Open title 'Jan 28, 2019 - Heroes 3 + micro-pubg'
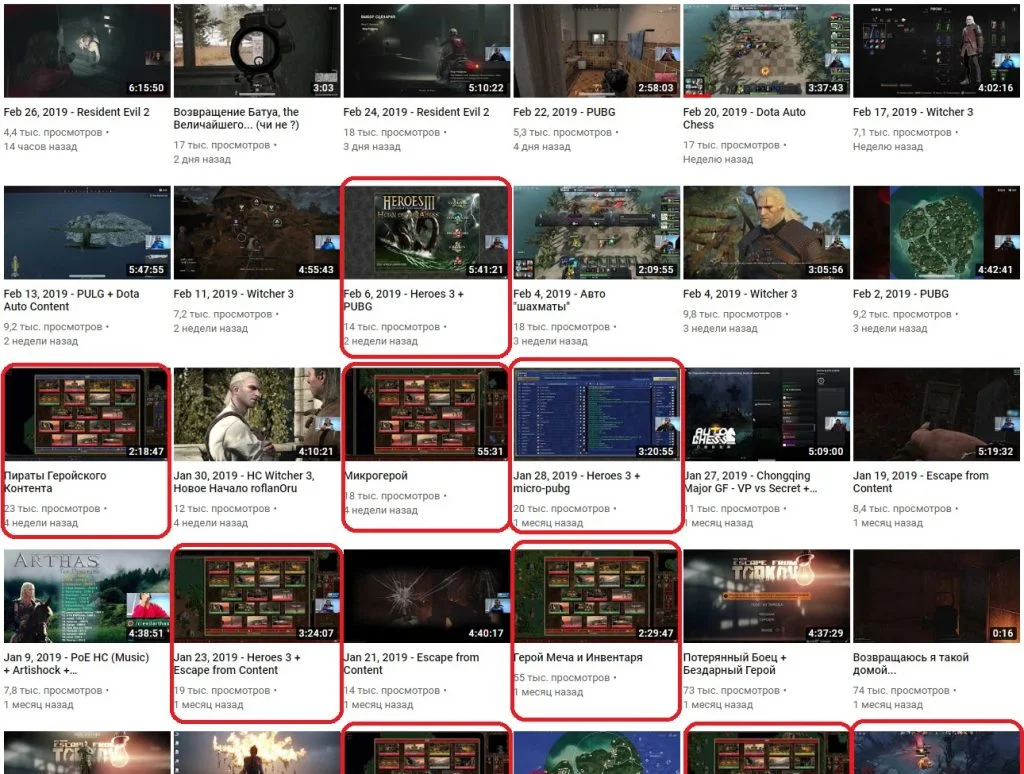Image resolution: width=1024 pixels, height=774 pixels. click(x=577, y=481)
